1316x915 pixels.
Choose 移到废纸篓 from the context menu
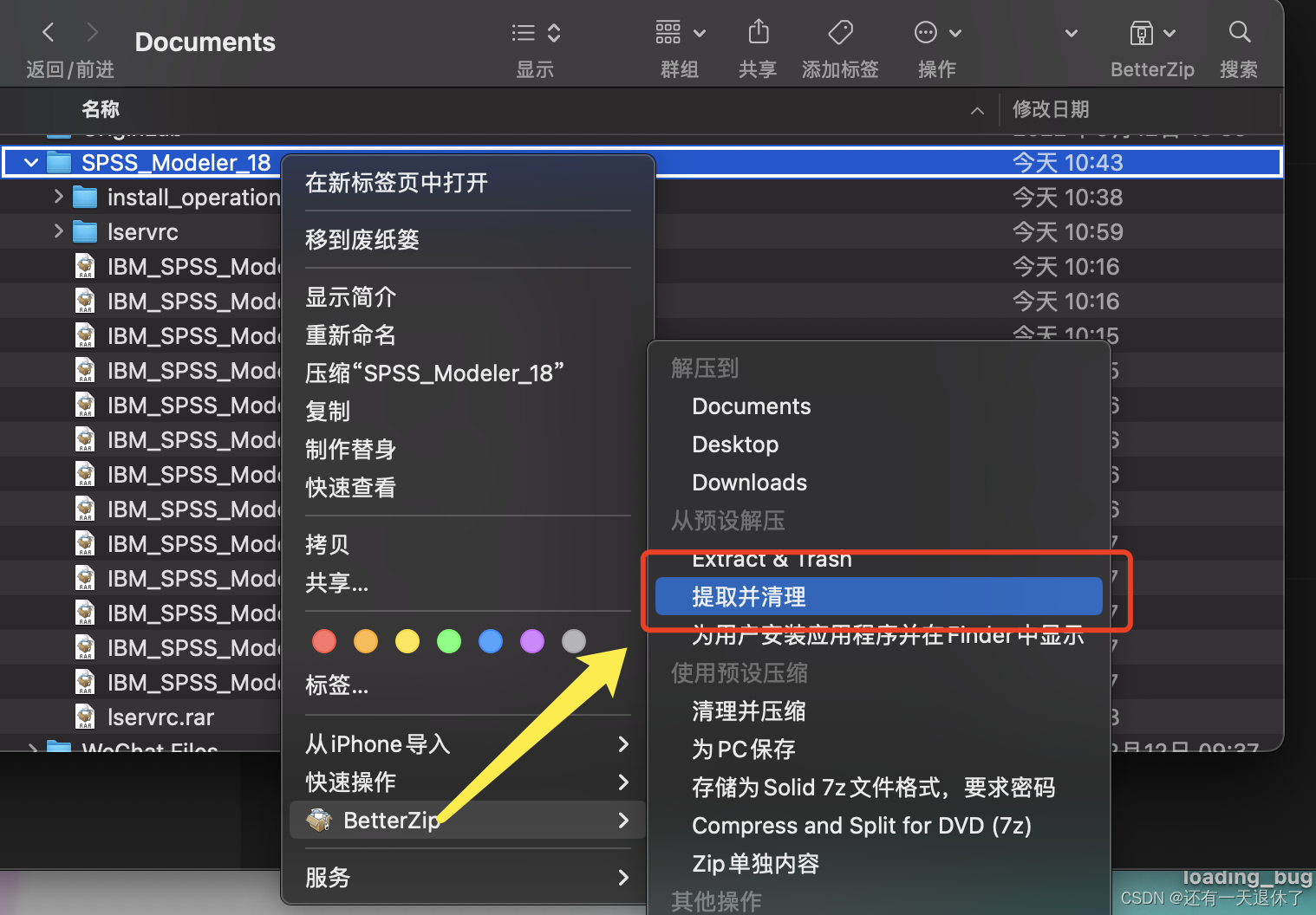[362, 240]
